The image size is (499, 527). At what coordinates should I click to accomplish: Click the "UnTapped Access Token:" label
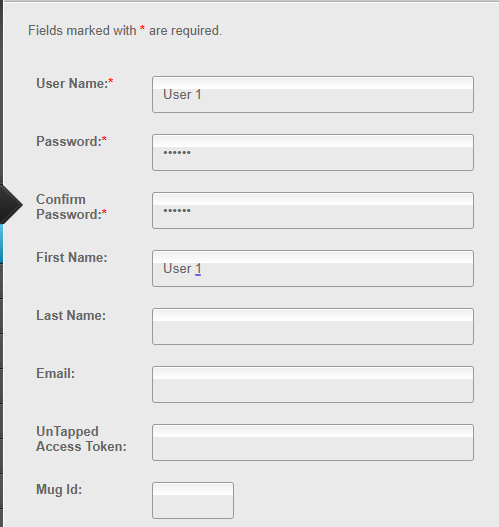81,439
